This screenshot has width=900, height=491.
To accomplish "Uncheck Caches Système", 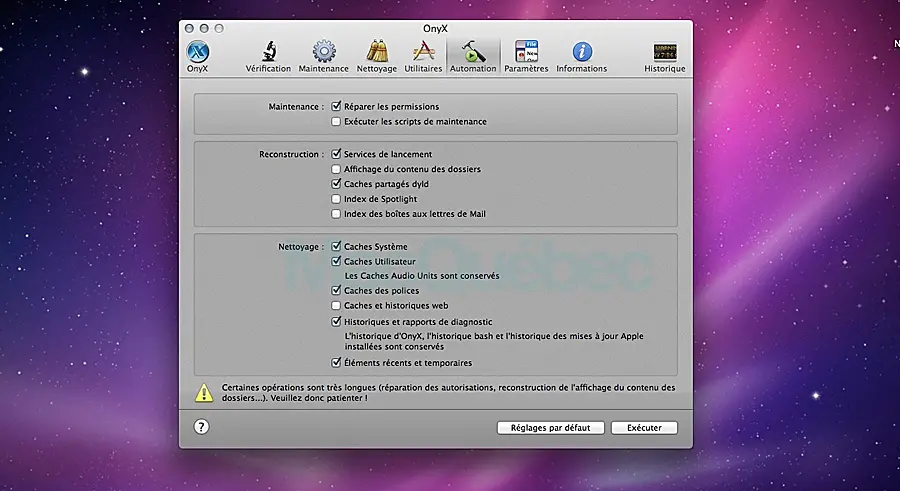I will (x=336, y=246).
